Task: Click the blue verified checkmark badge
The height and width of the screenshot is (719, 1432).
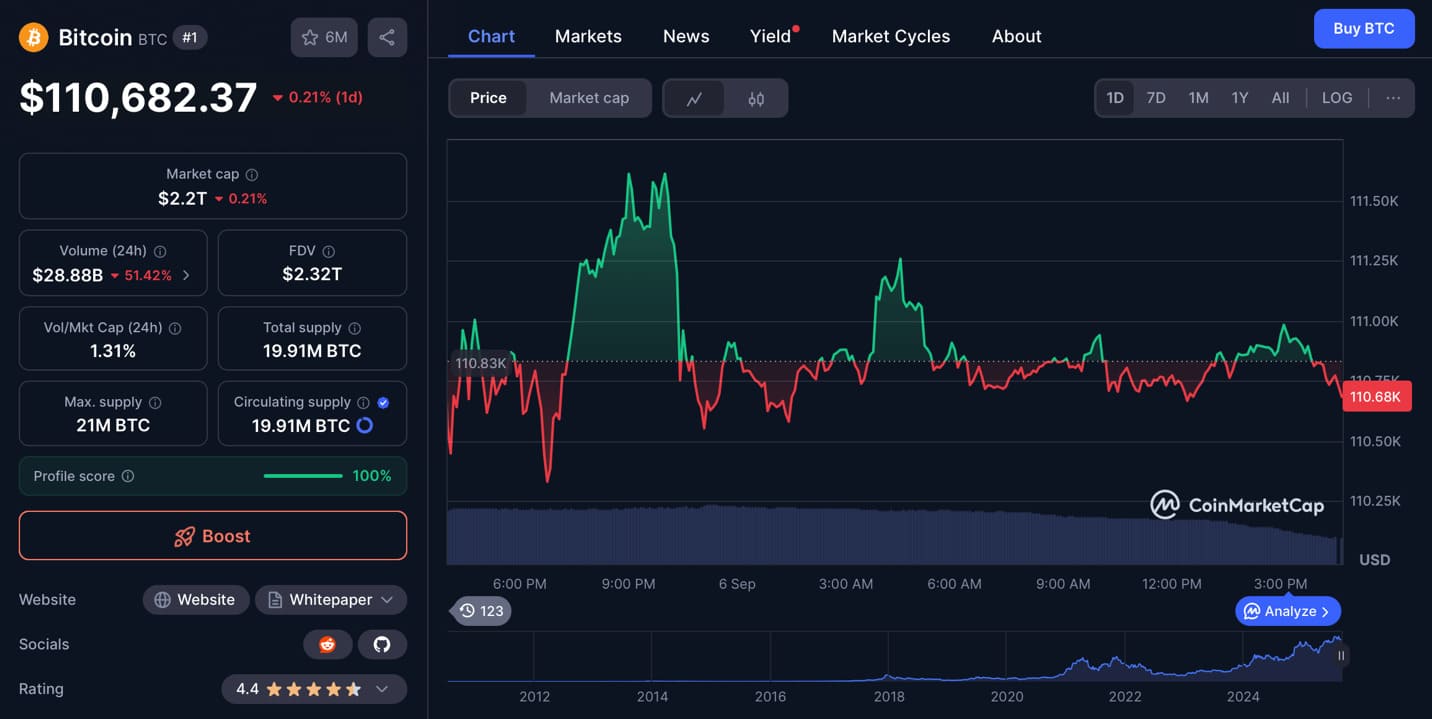Action: coord(384,402)
